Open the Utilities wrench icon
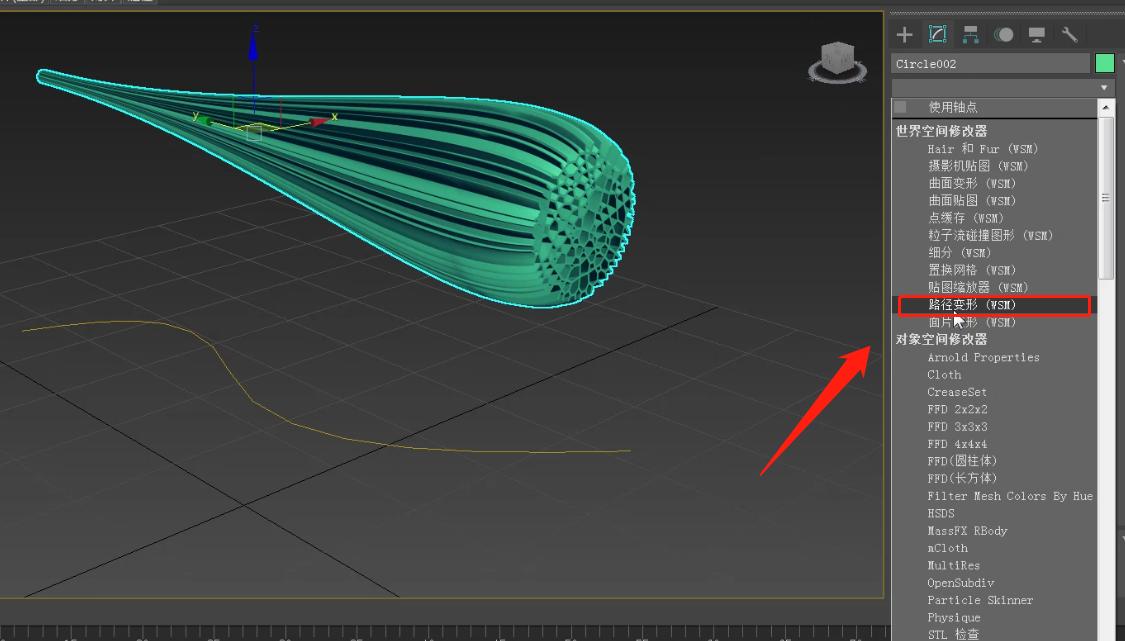The width and height of the screenshot is (1125, 641). pyautogui.click(x=1069, y=35)
